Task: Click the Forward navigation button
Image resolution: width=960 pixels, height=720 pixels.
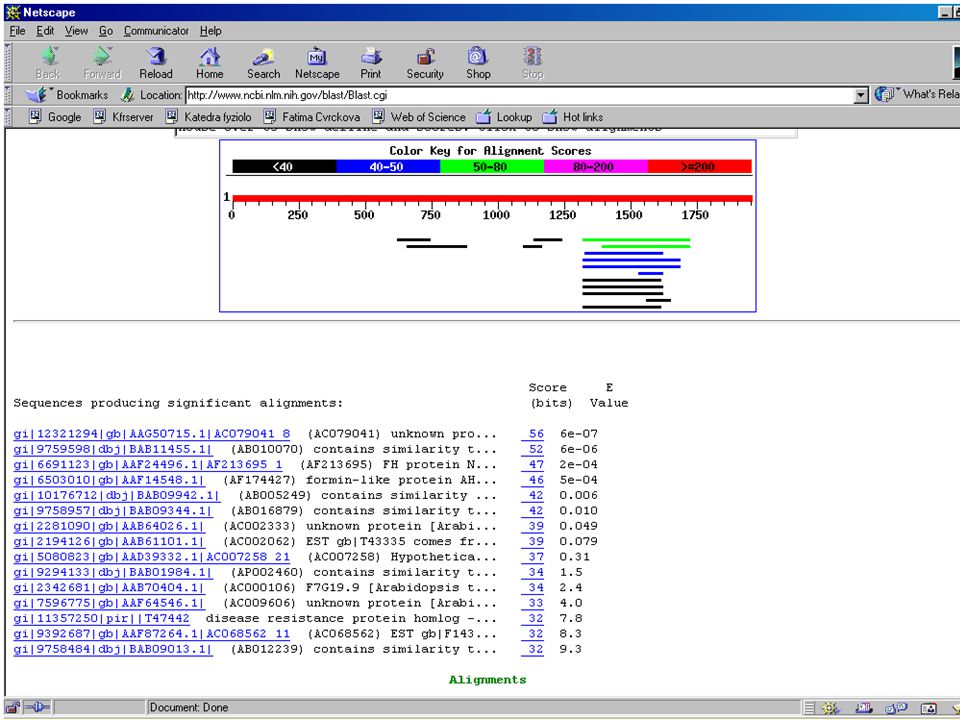Action: tap(102, 63)
